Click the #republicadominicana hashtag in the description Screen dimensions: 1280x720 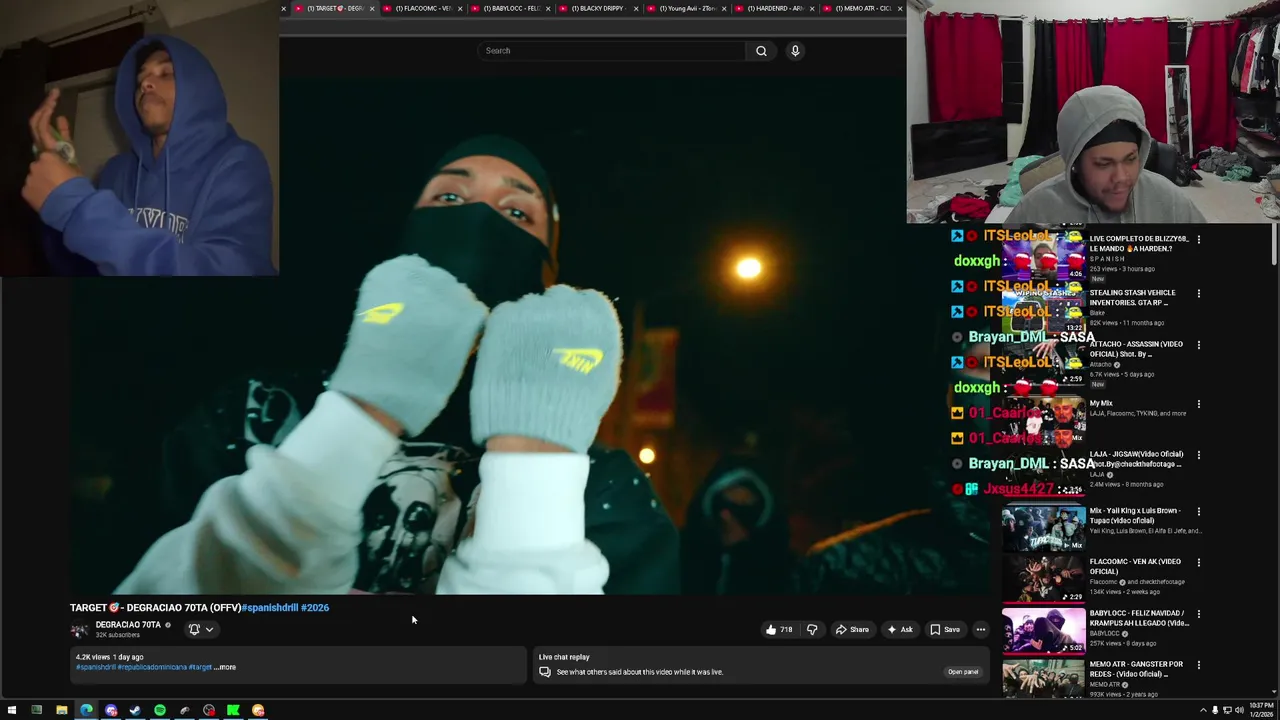pyautogui.click(x=152, y=667)
